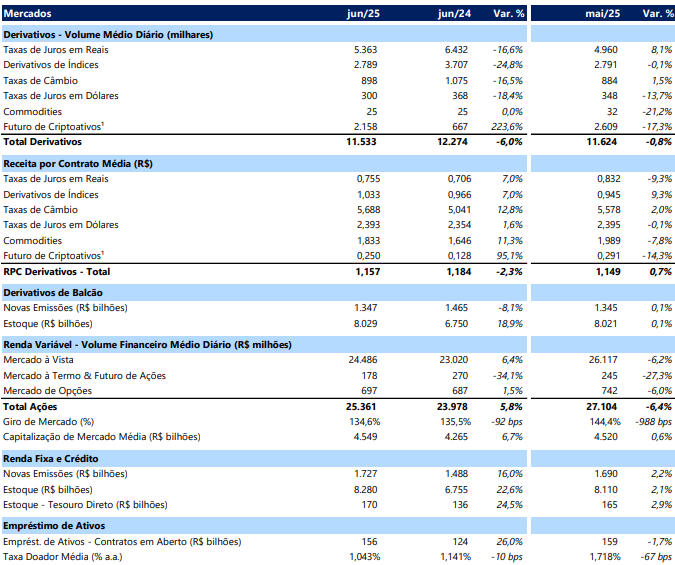Select 'Estoque - Tesouro Direto (R$ bilhões)' label
This screenshot has width=675, height=565.
[85, 505]
